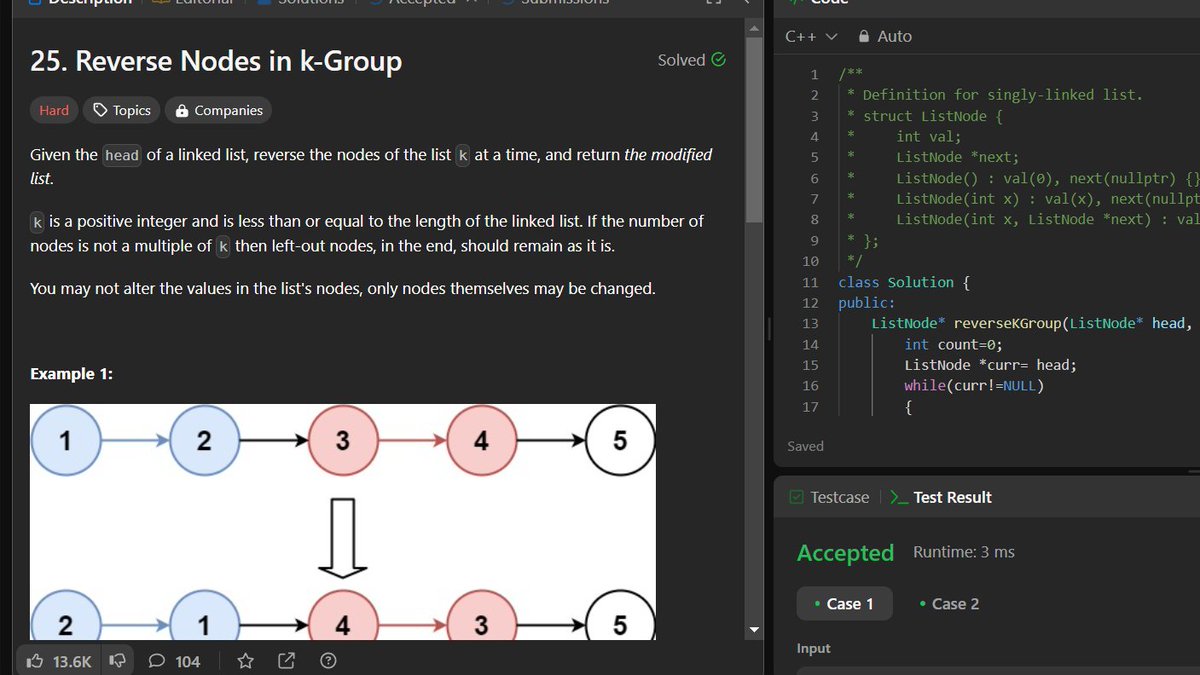Open the locked Companies button
Viewport: 1200px width, 675px height.
point(218,111)
